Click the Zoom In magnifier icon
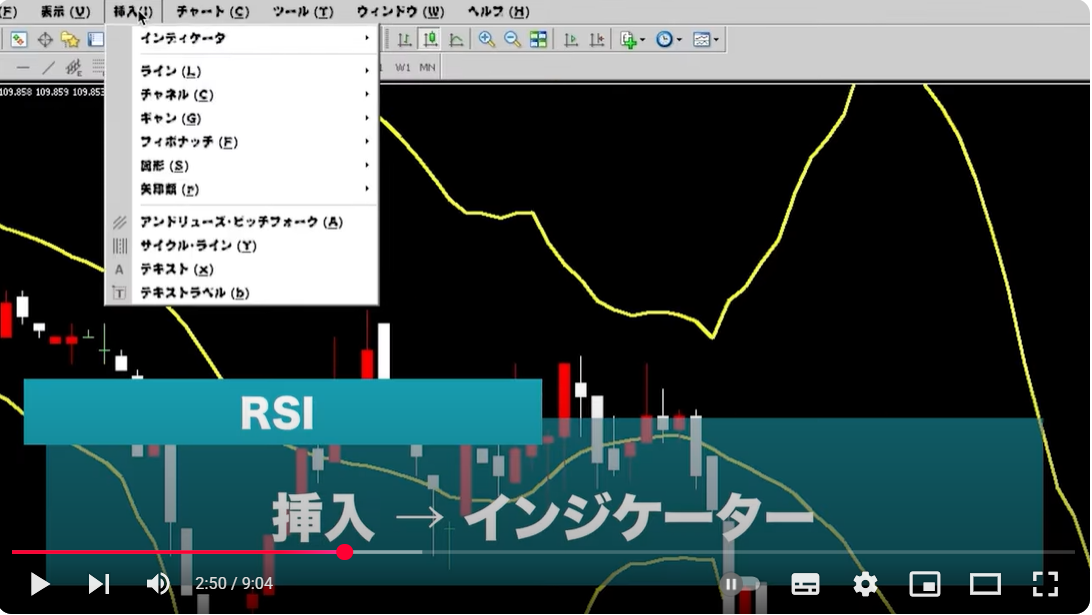The width and height of the screenshot is (1092, 615). tap(487, 40)
